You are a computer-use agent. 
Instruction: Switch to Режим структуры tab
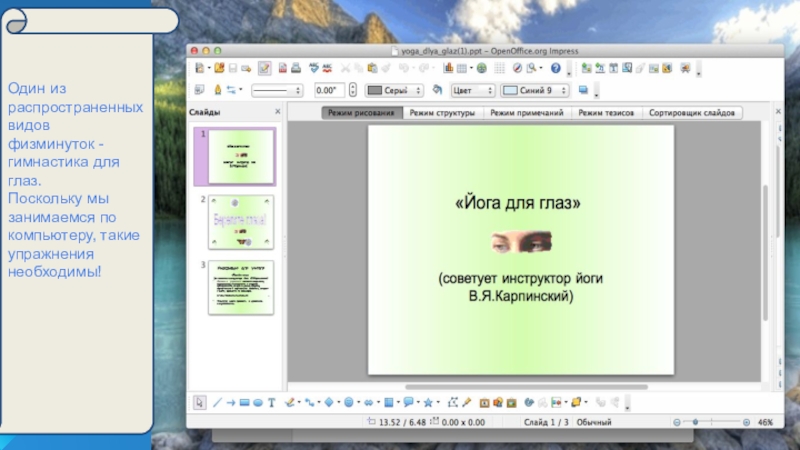(441, 113)
